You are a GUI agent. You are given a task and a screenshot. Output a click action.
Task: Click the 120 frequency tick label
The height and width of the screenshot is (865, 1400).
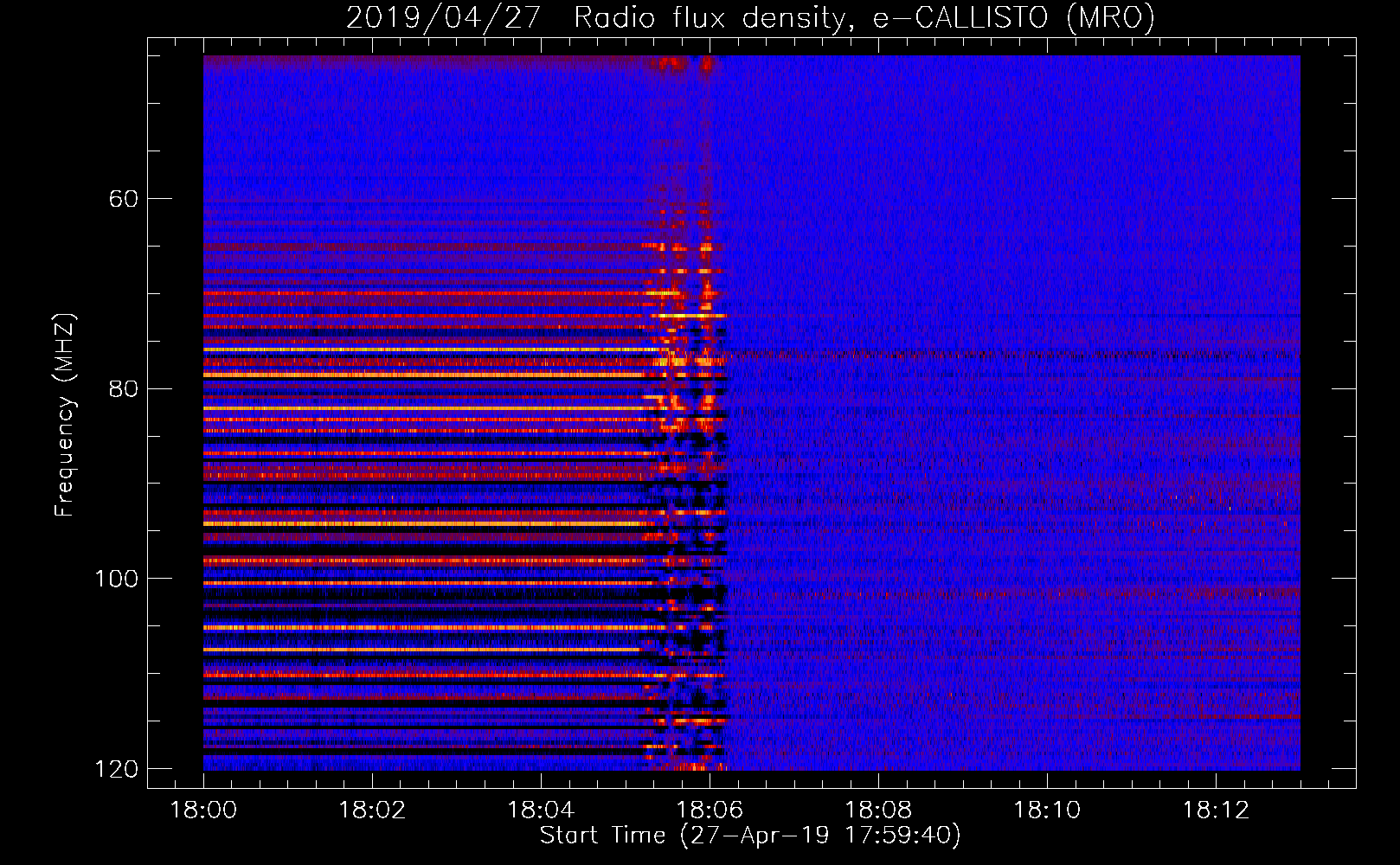pyautogui.click(x=116, y=769)
